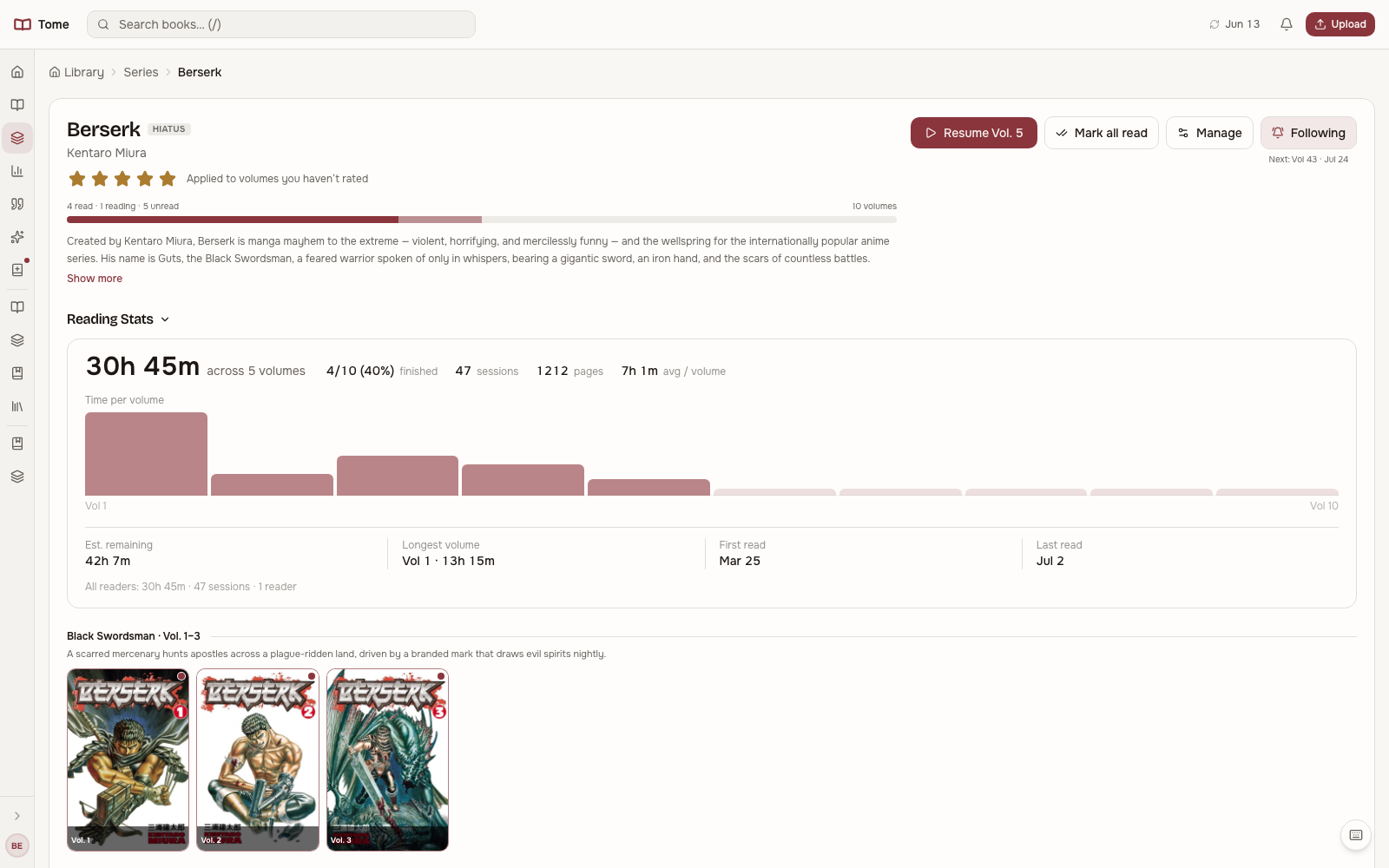Open the bar chart statistics icon
The image size is (1389, 868).
17,171
